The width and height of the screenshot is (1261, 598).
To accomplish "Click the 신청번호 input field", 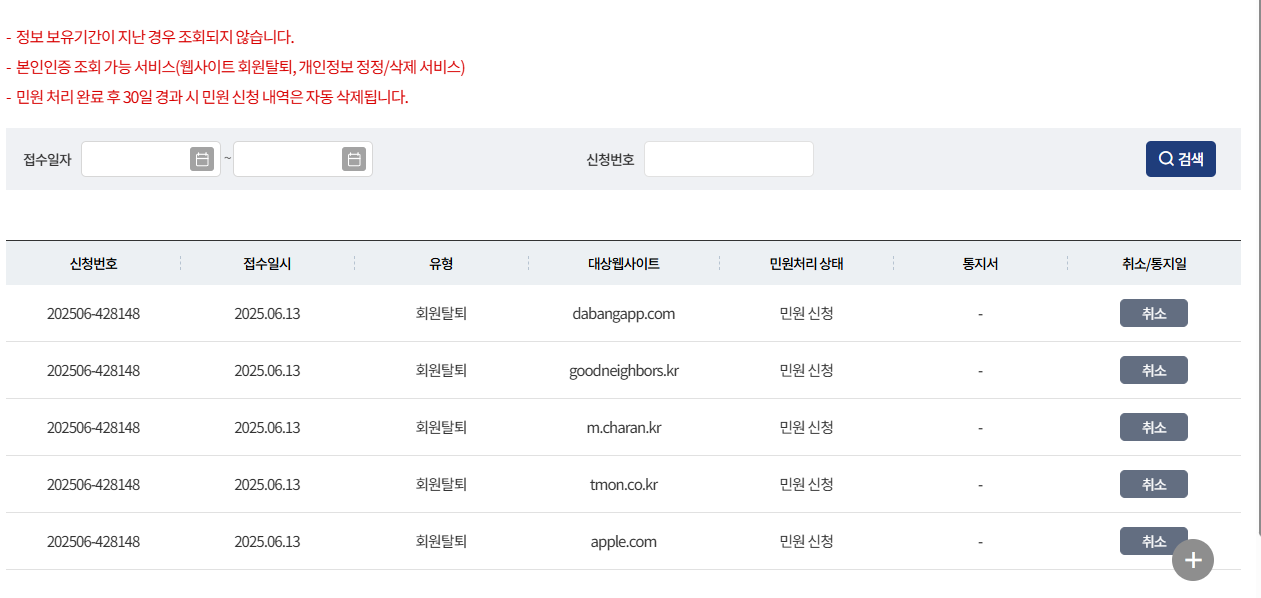I will click(728, 158).
